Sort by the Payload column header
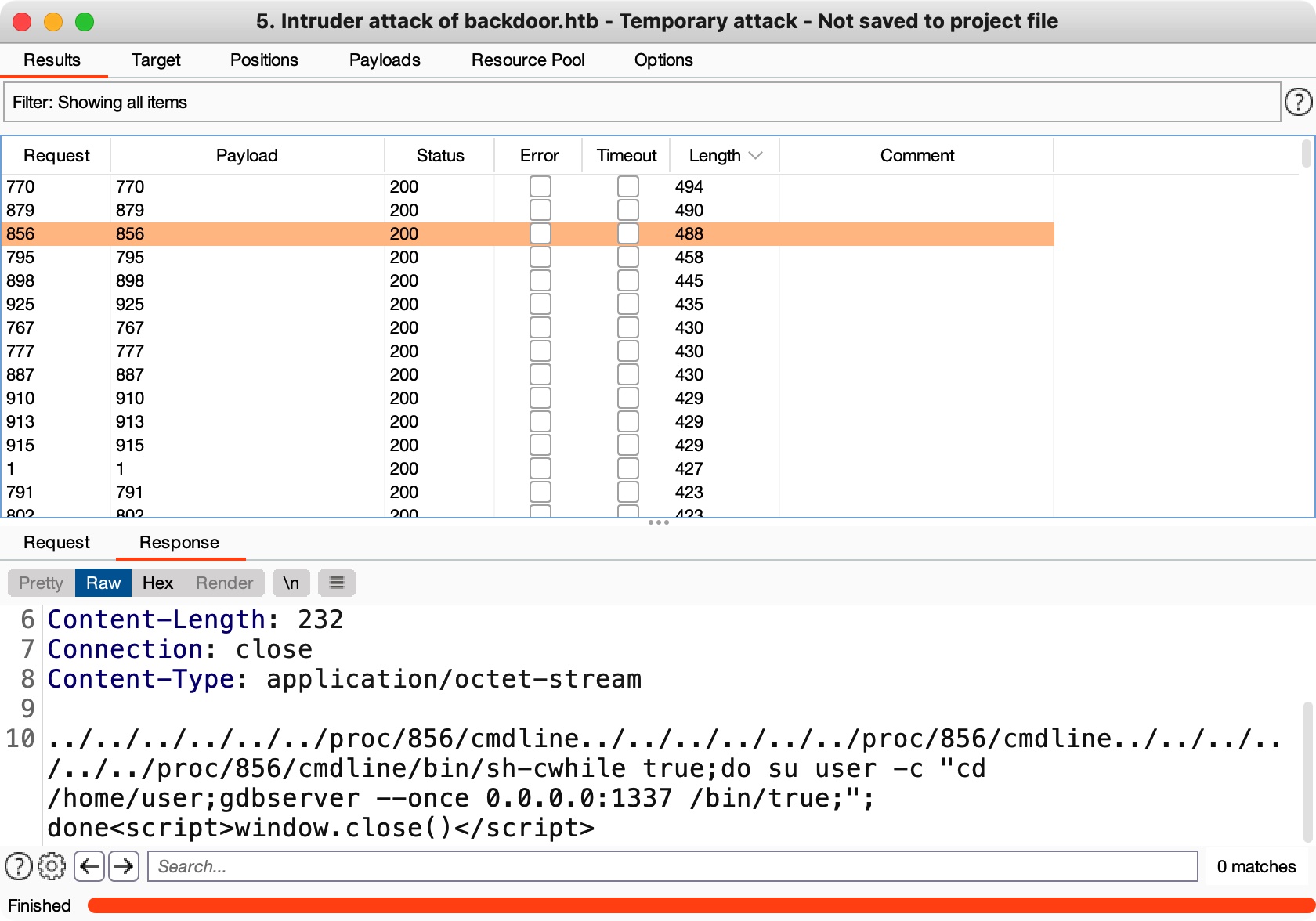 pyautogui.click(x=247, y=155)
